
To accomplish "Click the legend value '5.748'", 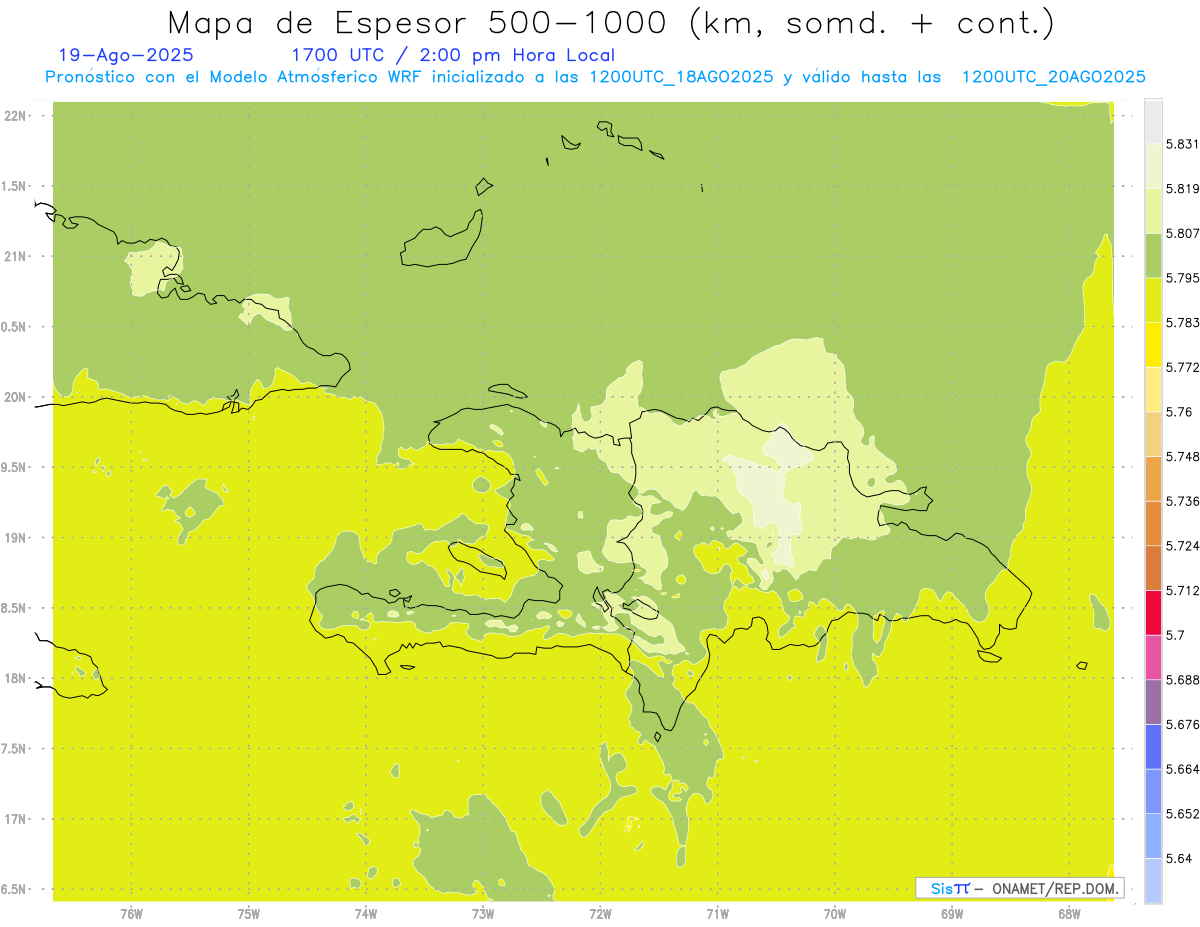I will [x=1182, y=456].
